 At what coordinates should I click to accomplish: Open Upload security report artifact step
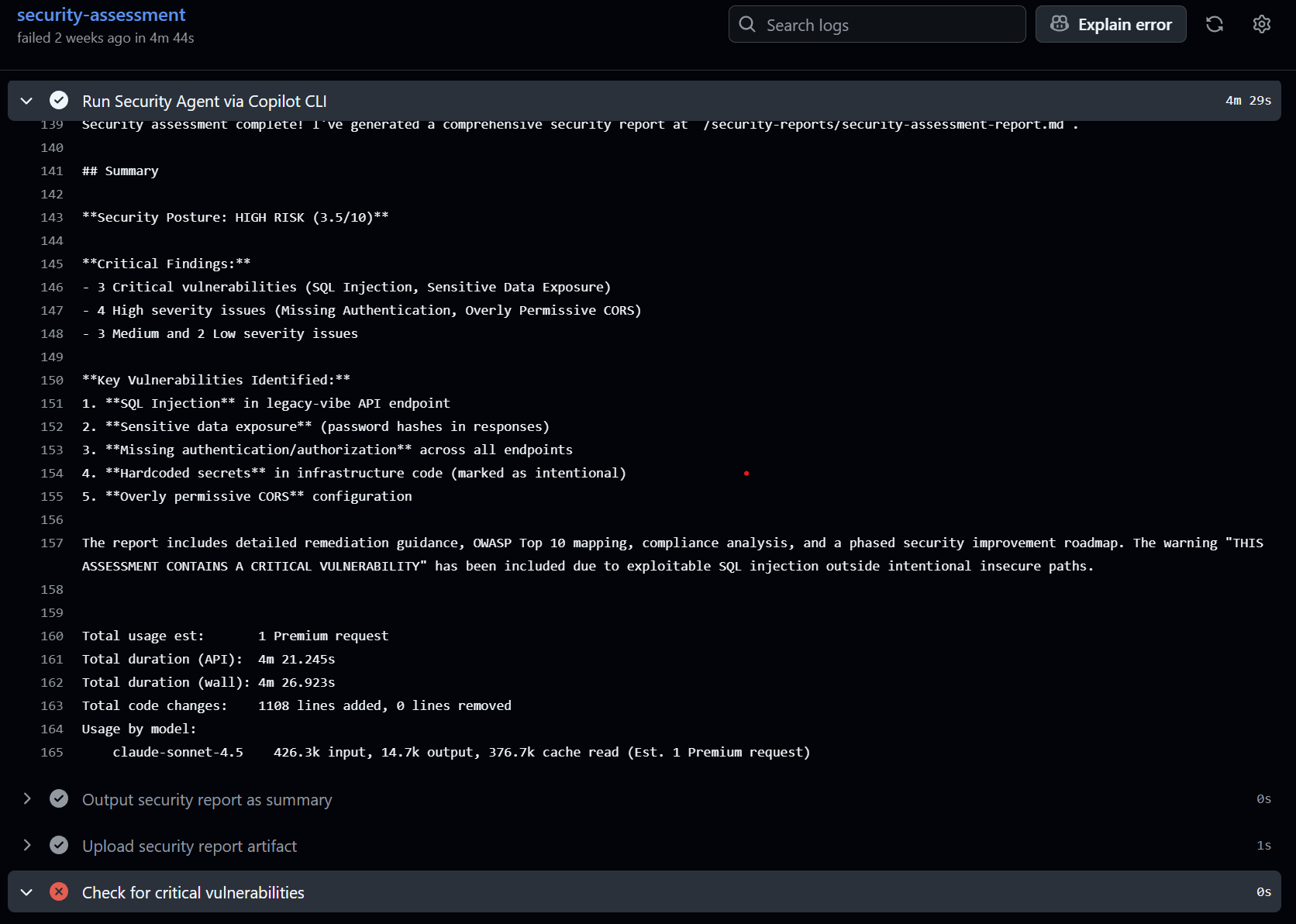[189, 846]
